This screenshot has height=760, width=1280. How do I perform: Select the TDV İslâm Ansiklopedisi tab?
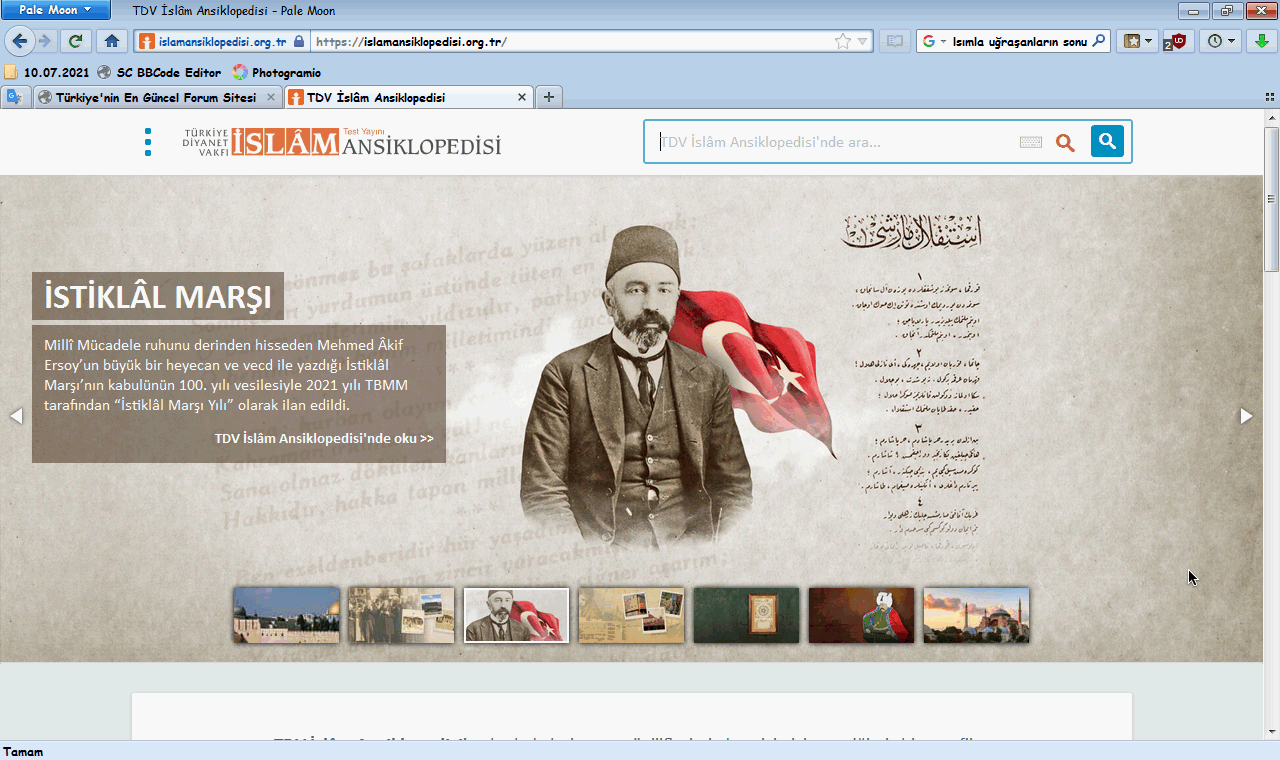coord(407,97)
